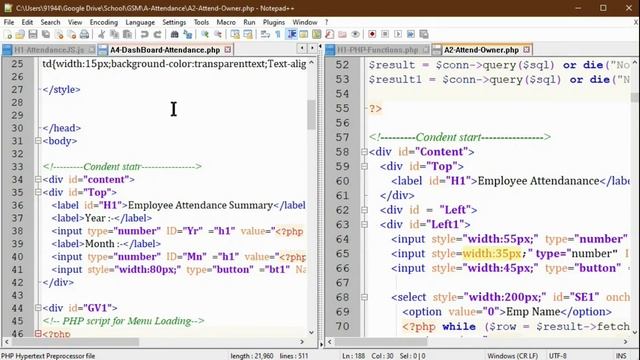640x360 pixels.
Task: Click the Open file toolbar icon
Action: pos(20,35)
